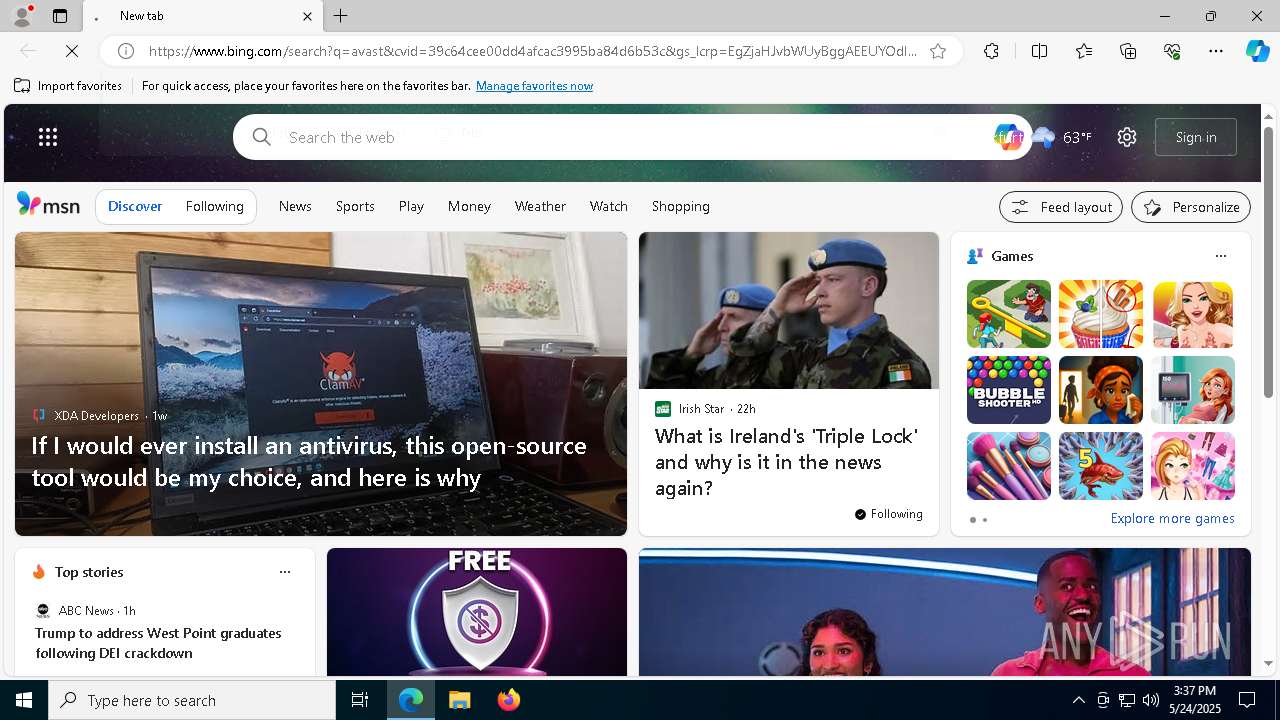Open Collections icon in toolbar

tap(1128, 51)
